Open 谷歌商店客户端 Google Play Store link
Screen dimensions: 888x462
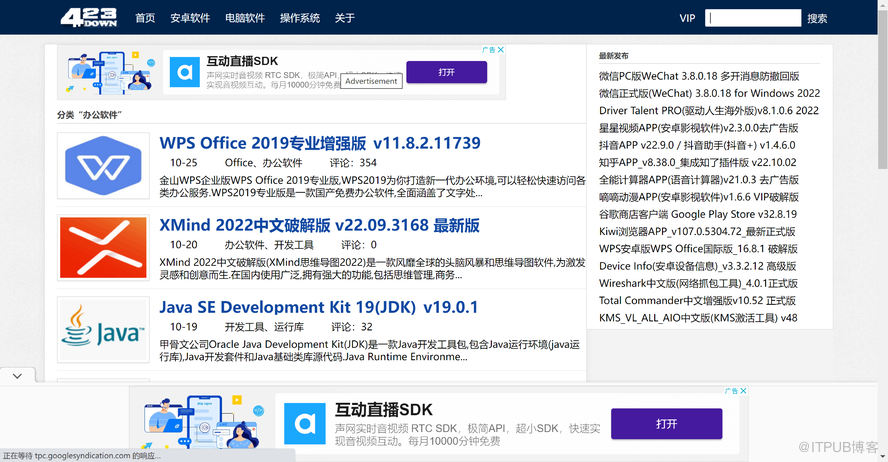pyautogui.click(x=698, y=214)
